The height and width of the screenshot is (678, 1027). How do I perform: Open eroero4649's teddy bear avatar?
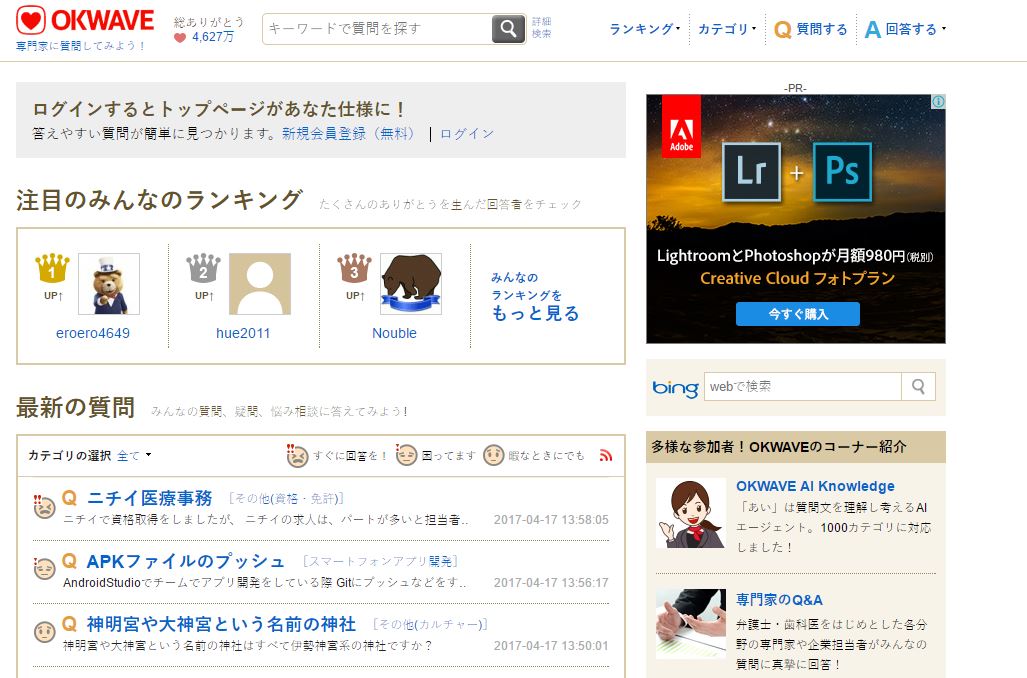pyautogui.click(x=109, y=284)
